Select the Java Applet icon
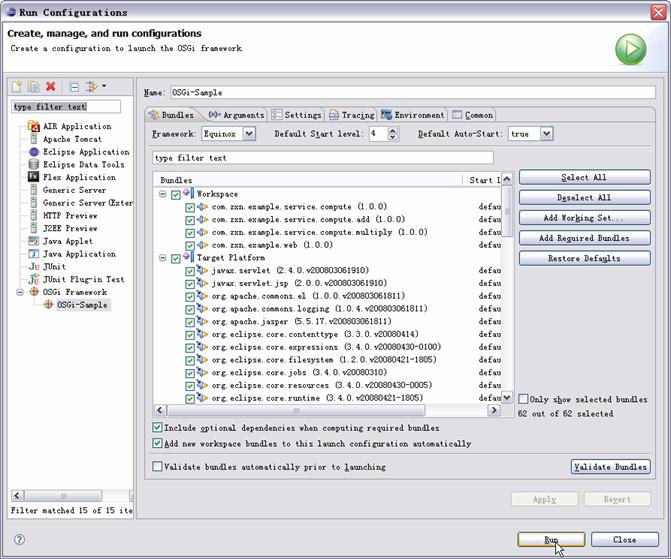671x559 pixels. [34, 241]
